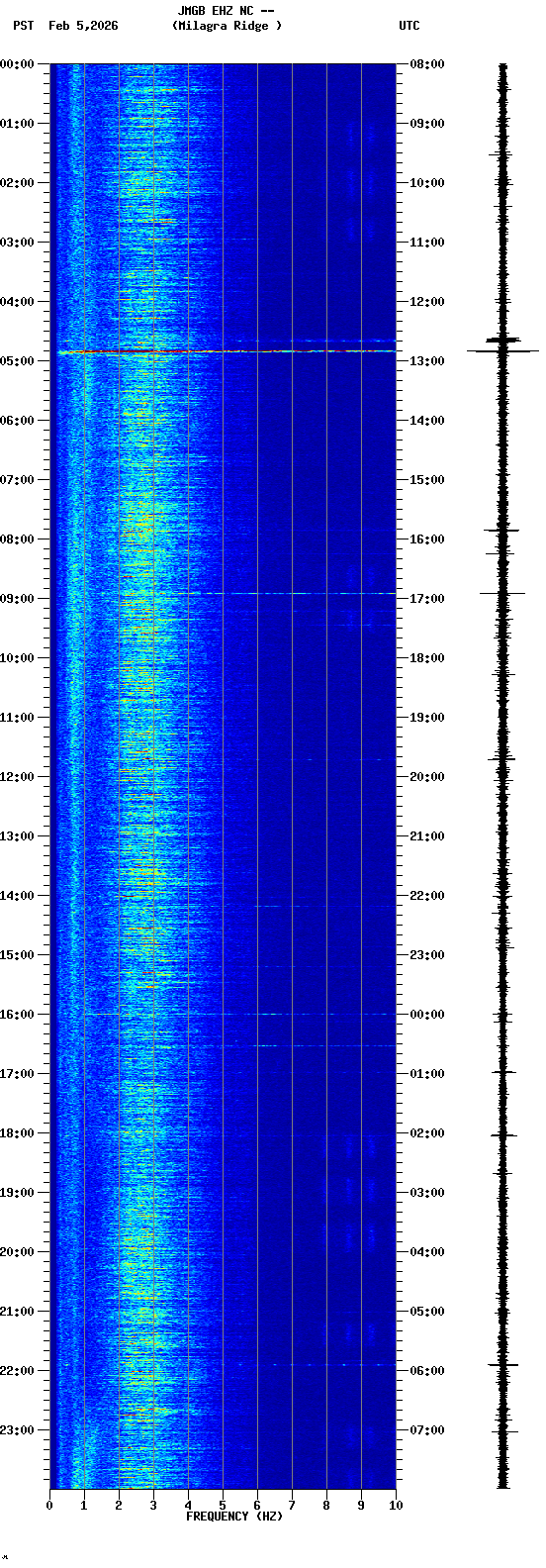Select the UTC axis label 06:00
Image resolution: width=546 pixels, height=1568 pixels.
pos(427,1371)
